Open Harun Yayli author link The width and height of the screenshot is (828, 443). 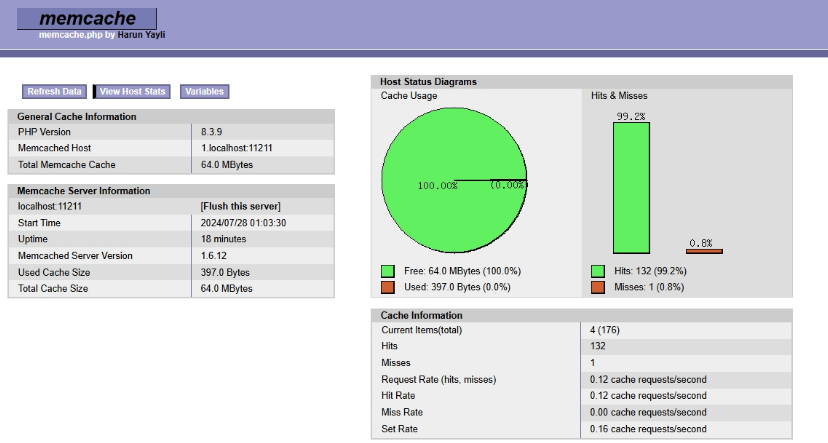tap(141, 35)
